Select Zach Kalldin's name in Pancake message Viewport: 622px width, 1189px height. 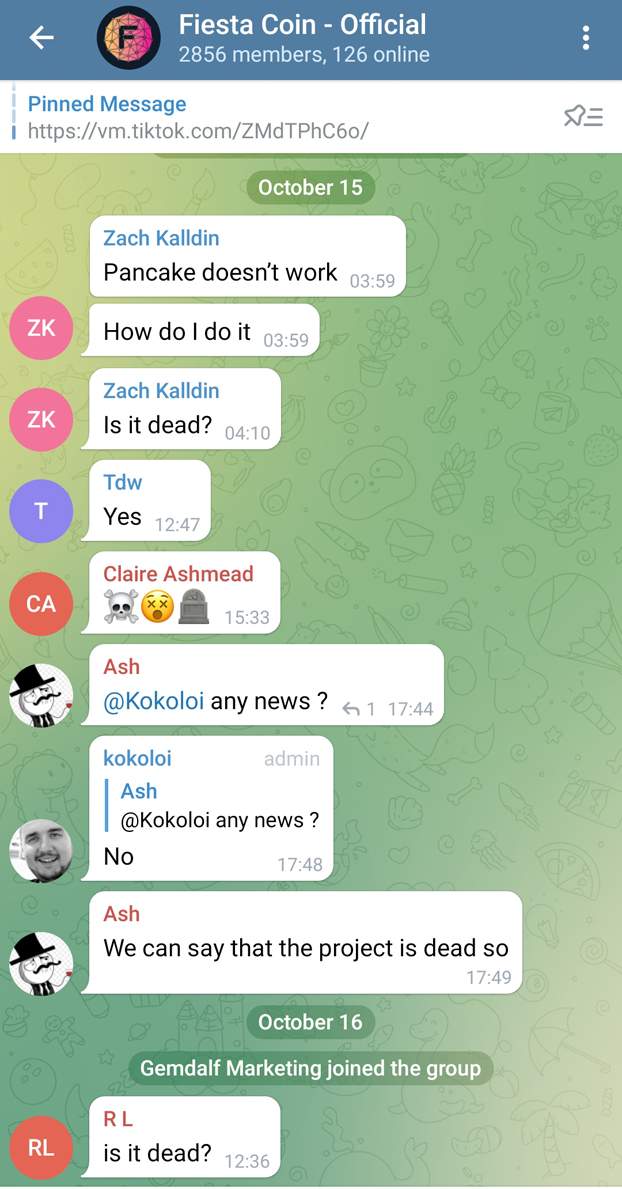[x=161, y=238]
